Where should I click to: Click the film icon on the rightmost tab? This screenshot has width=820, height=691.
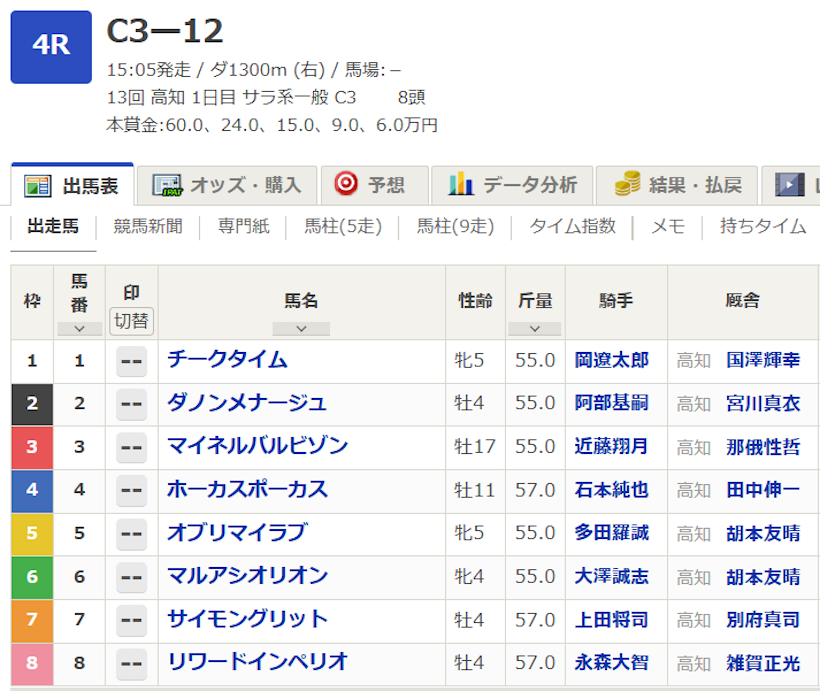[790, 185]
